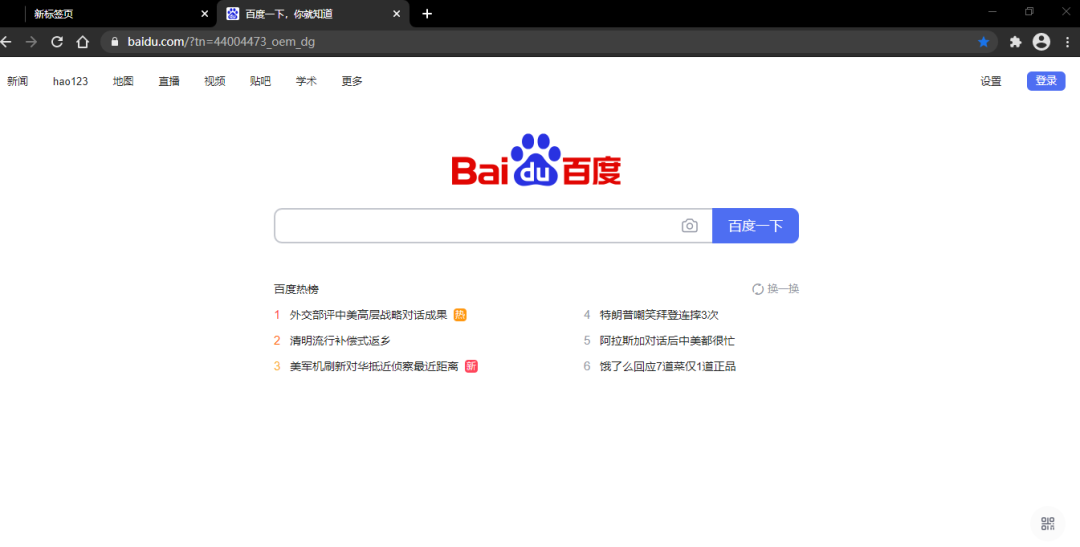
Task: Switch to the 百度一下,你就知道 tab
Action: tap(313, 14)
